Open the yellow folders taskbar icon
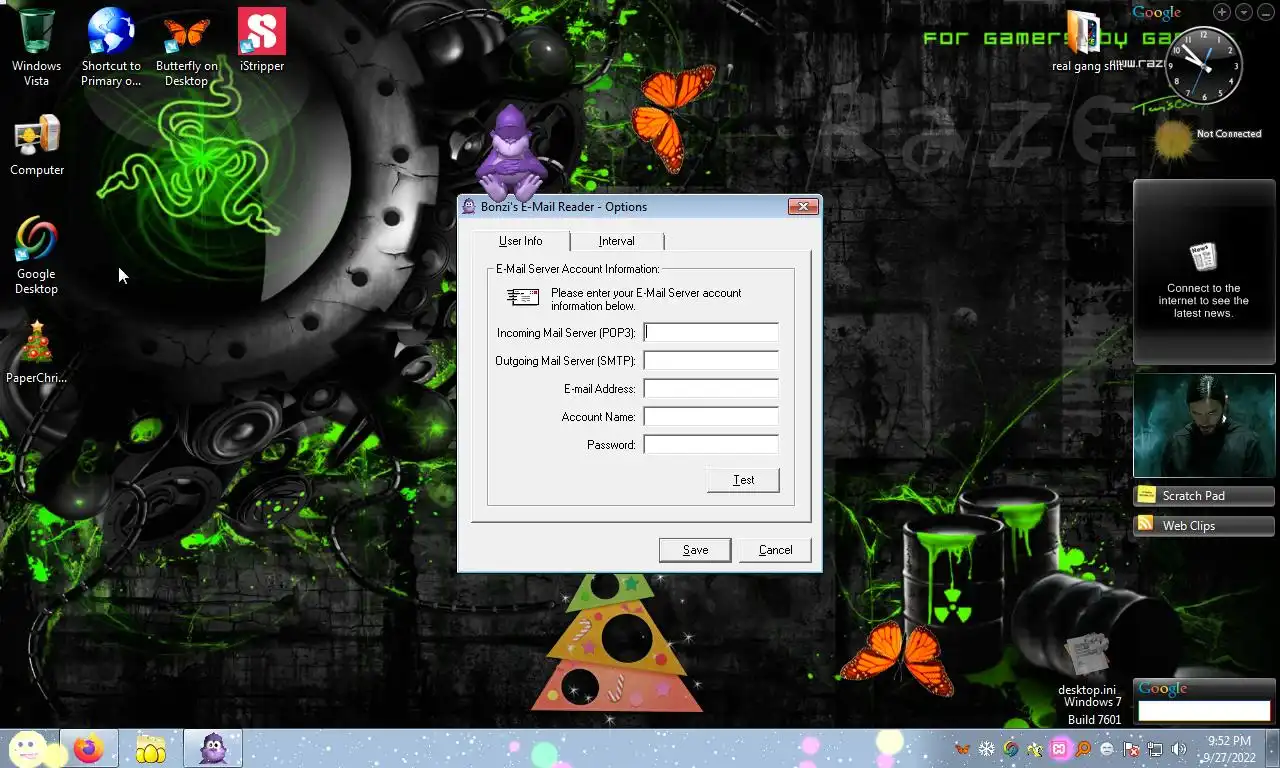This screenshot has height=768, width=1280. click(x=151, y=748)
